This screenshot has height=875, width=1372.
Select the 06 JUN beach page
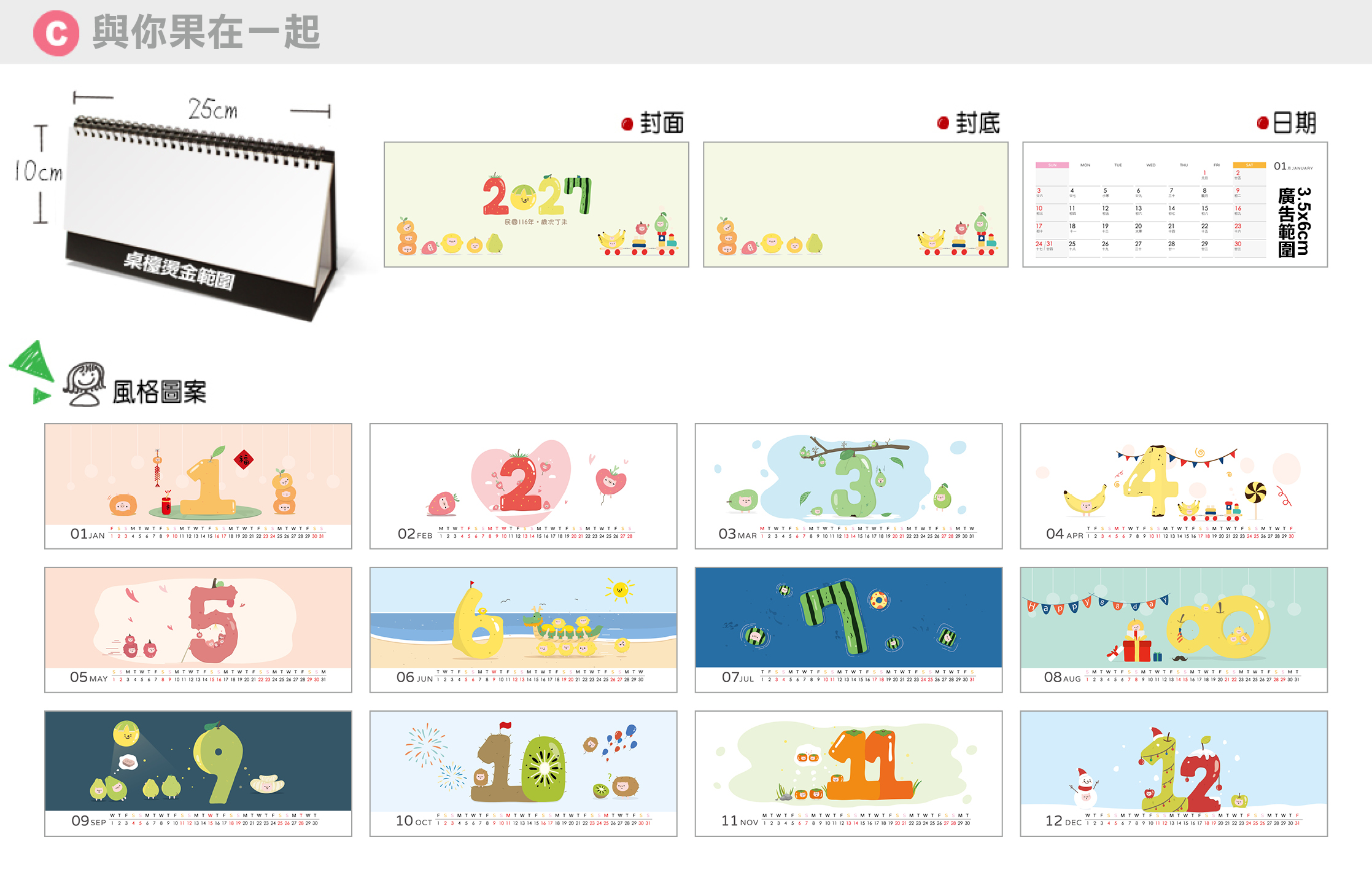coord(524,629)
